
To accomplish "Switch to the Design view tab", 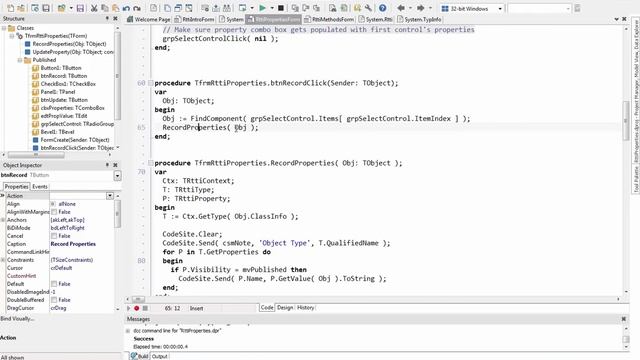I will [x=285, y=308].
